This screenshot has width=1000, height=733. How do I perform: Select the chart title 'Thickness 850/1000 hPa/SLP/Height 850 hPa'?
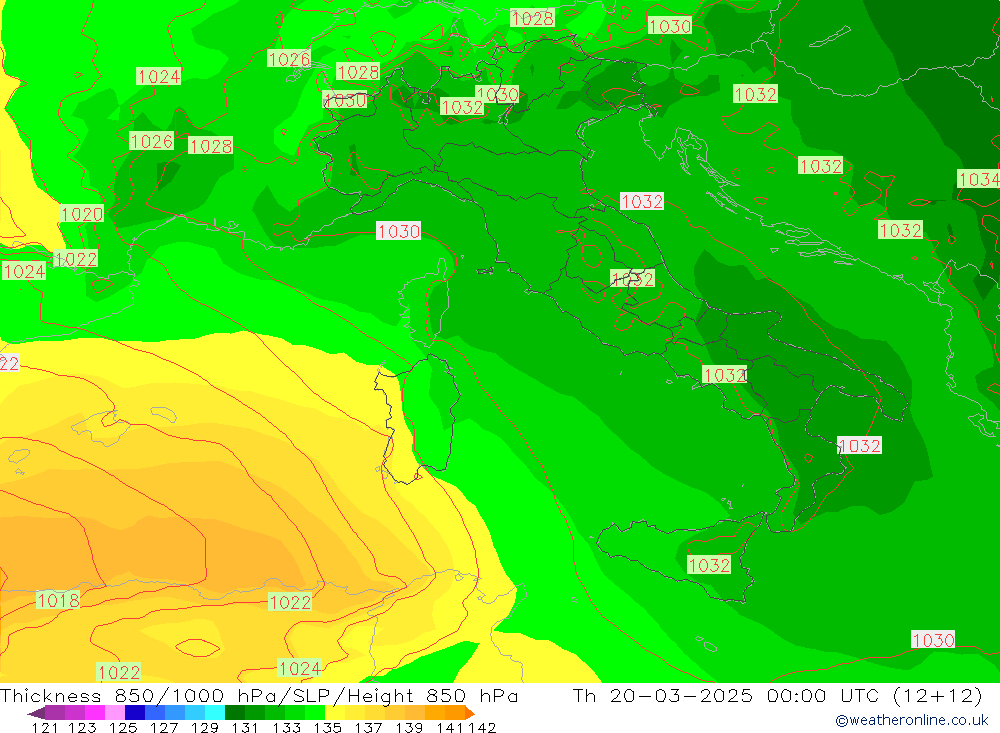(x=259, y=695)
